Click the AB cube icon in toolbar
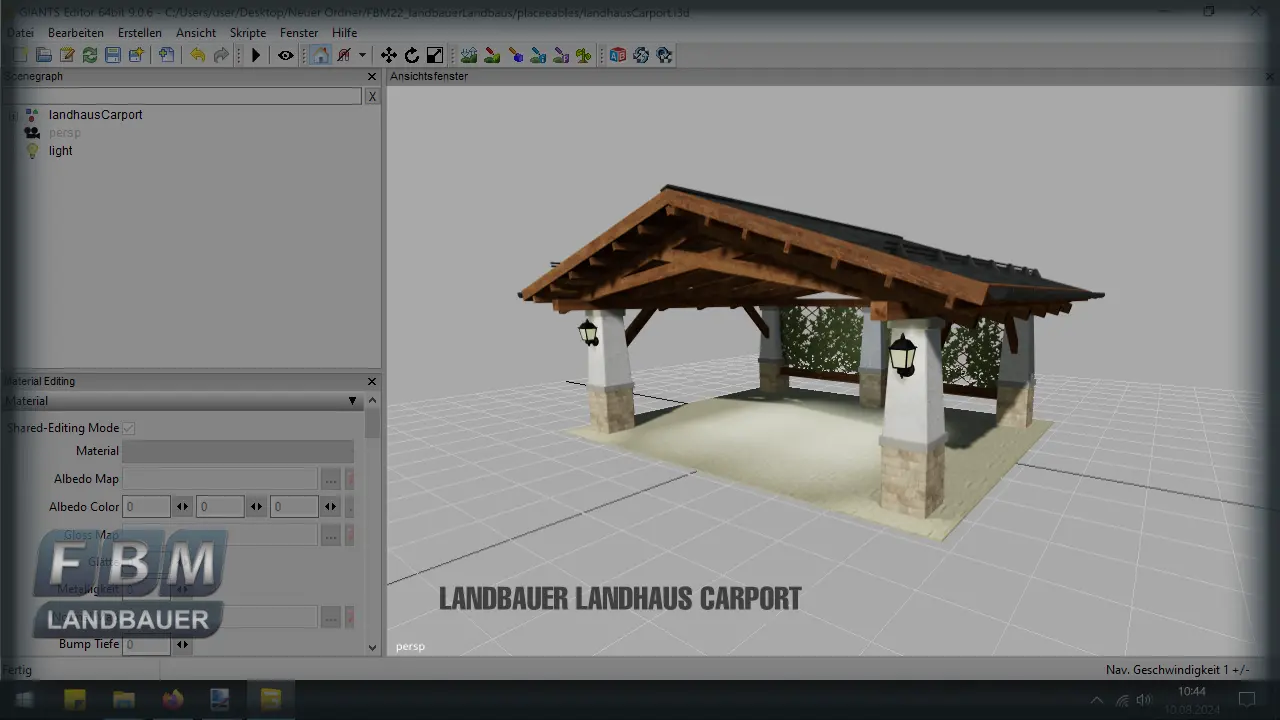The image size is (1280, 720). pos(617,55)
